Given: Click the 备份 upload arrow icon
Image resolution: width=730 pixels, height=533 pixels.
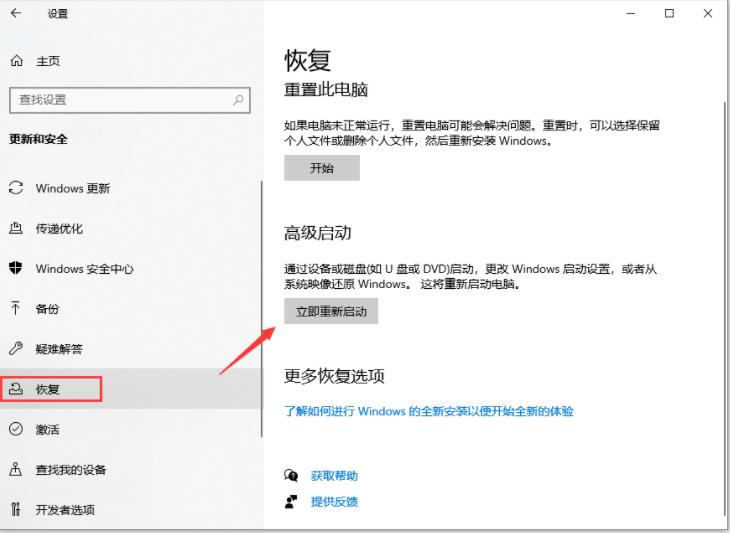Looking at the screenshot, I should (16, 308).
